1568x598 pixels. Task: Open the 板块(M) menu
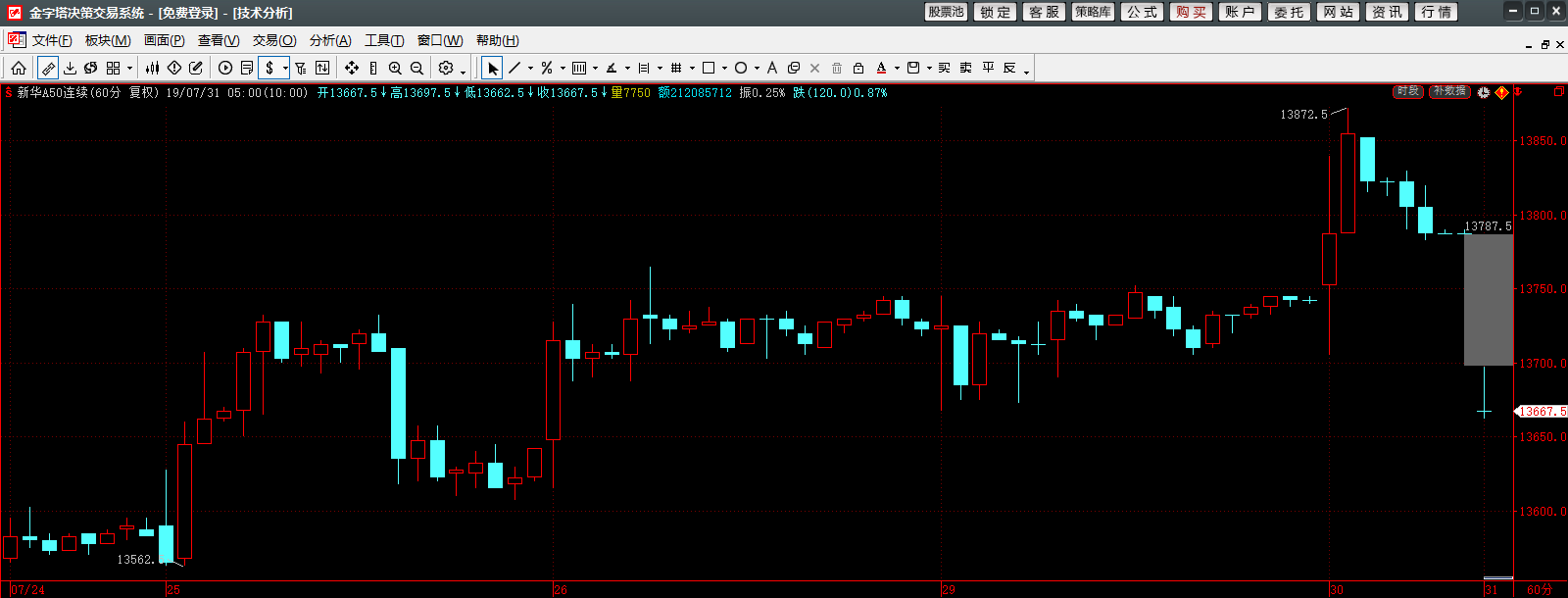[x=108, y=40]
